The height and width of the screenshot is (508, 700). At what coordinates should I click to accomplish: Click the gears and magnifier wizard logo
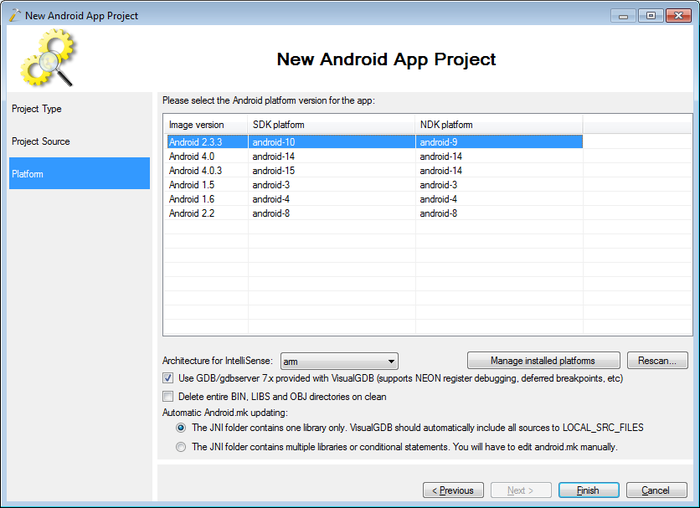pos(48,58)
